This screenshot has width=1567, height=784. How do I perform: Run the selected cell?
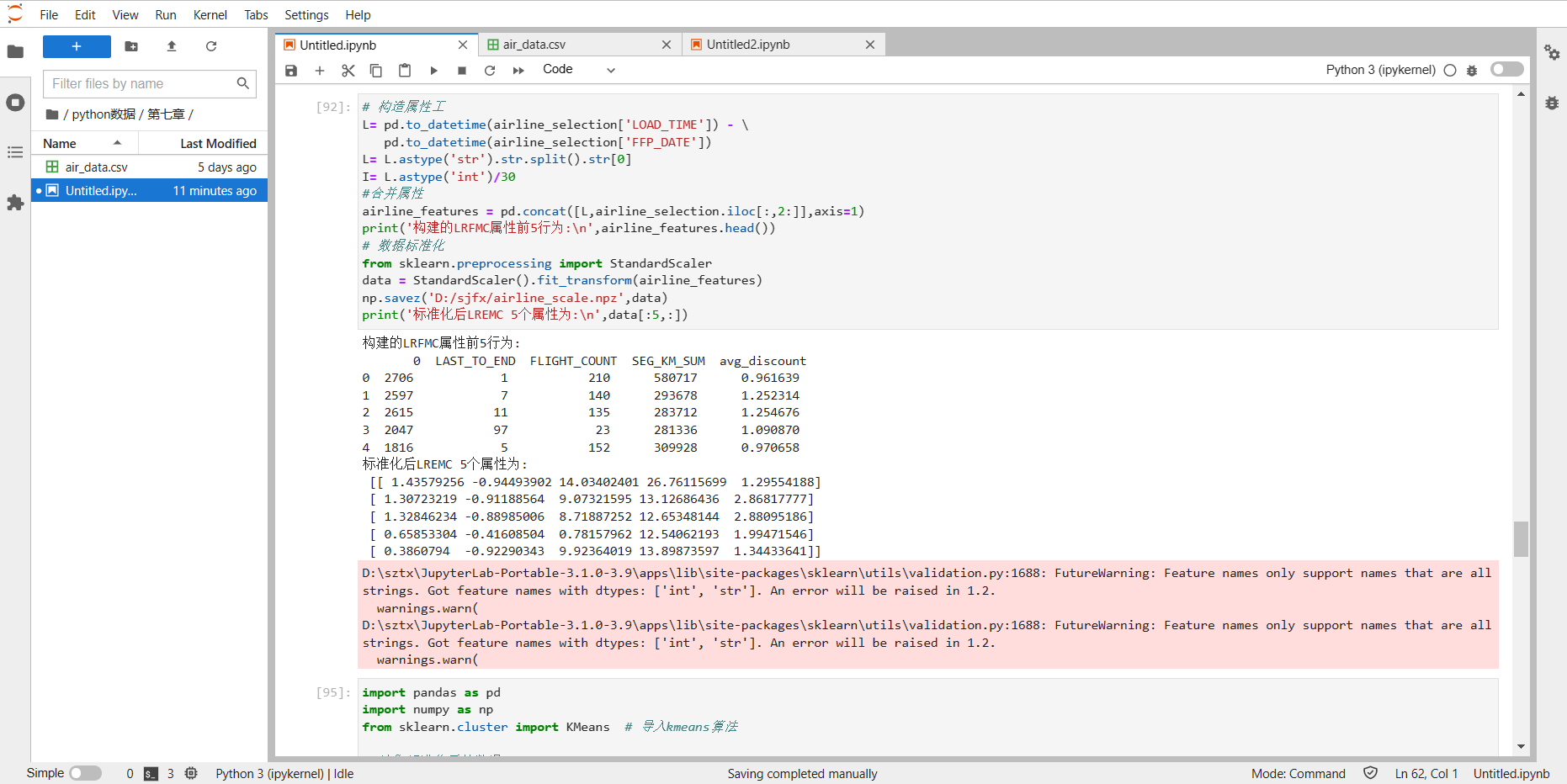[433, 71]
